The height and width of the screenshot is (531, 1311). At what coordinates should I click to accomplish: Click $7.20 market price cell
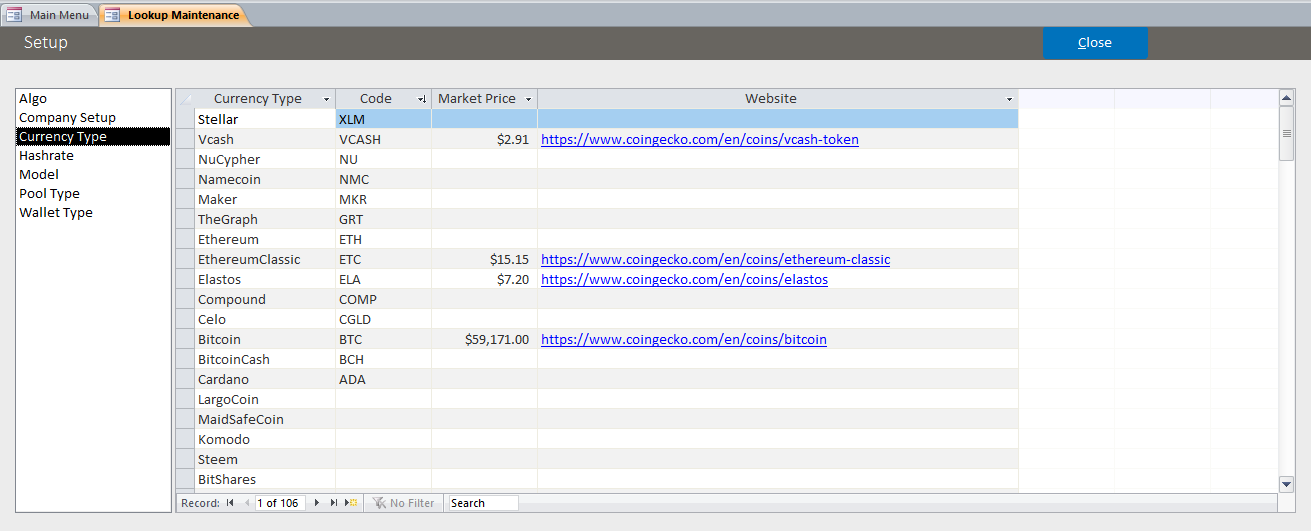(484, 280)
